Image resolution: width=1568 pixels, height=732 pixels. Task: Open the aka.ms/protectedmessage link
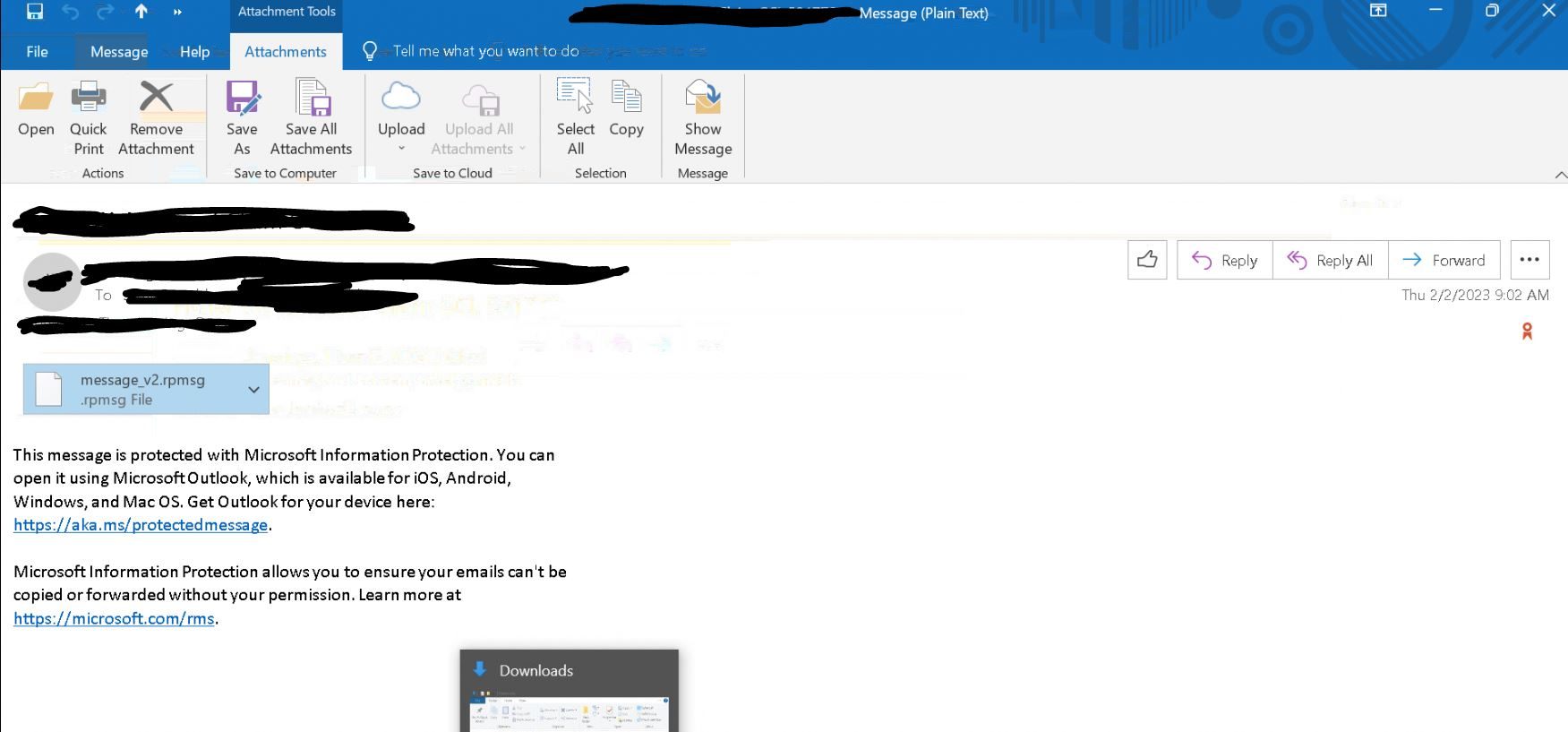(x=141, y=525)
